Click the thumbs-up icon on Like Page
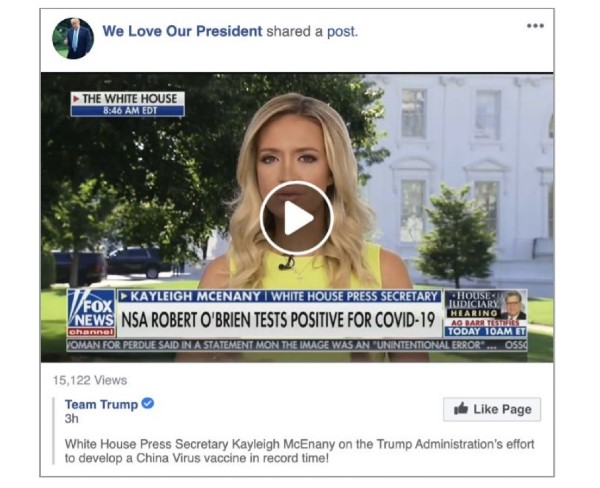This screenshot has width=600, height=488. pyautogui.click(x=461, y=409)
